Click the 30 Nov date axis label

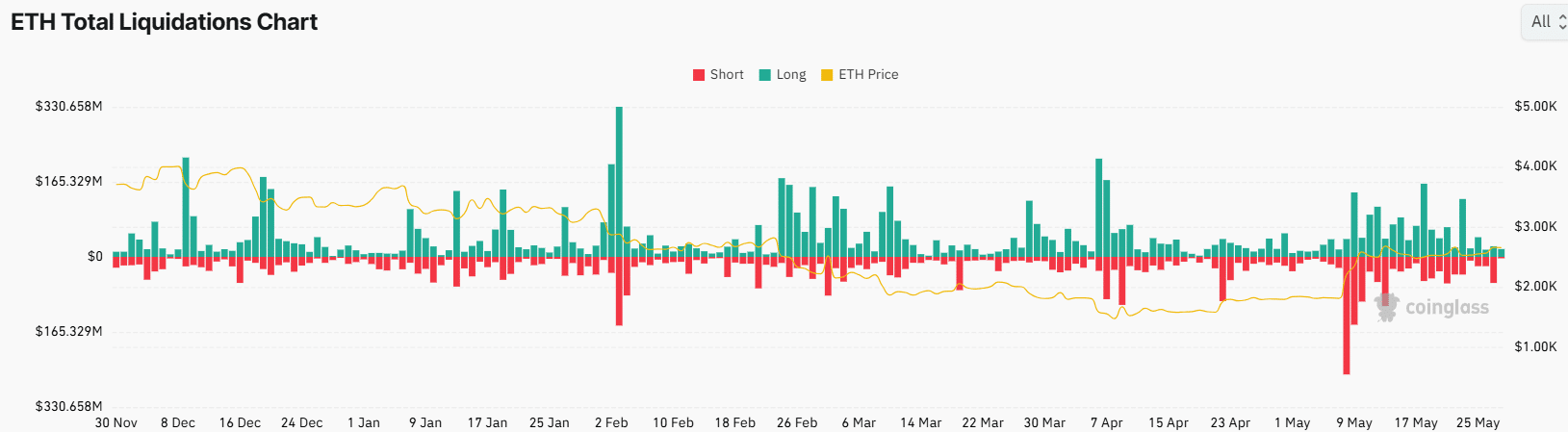click(116, 422)
